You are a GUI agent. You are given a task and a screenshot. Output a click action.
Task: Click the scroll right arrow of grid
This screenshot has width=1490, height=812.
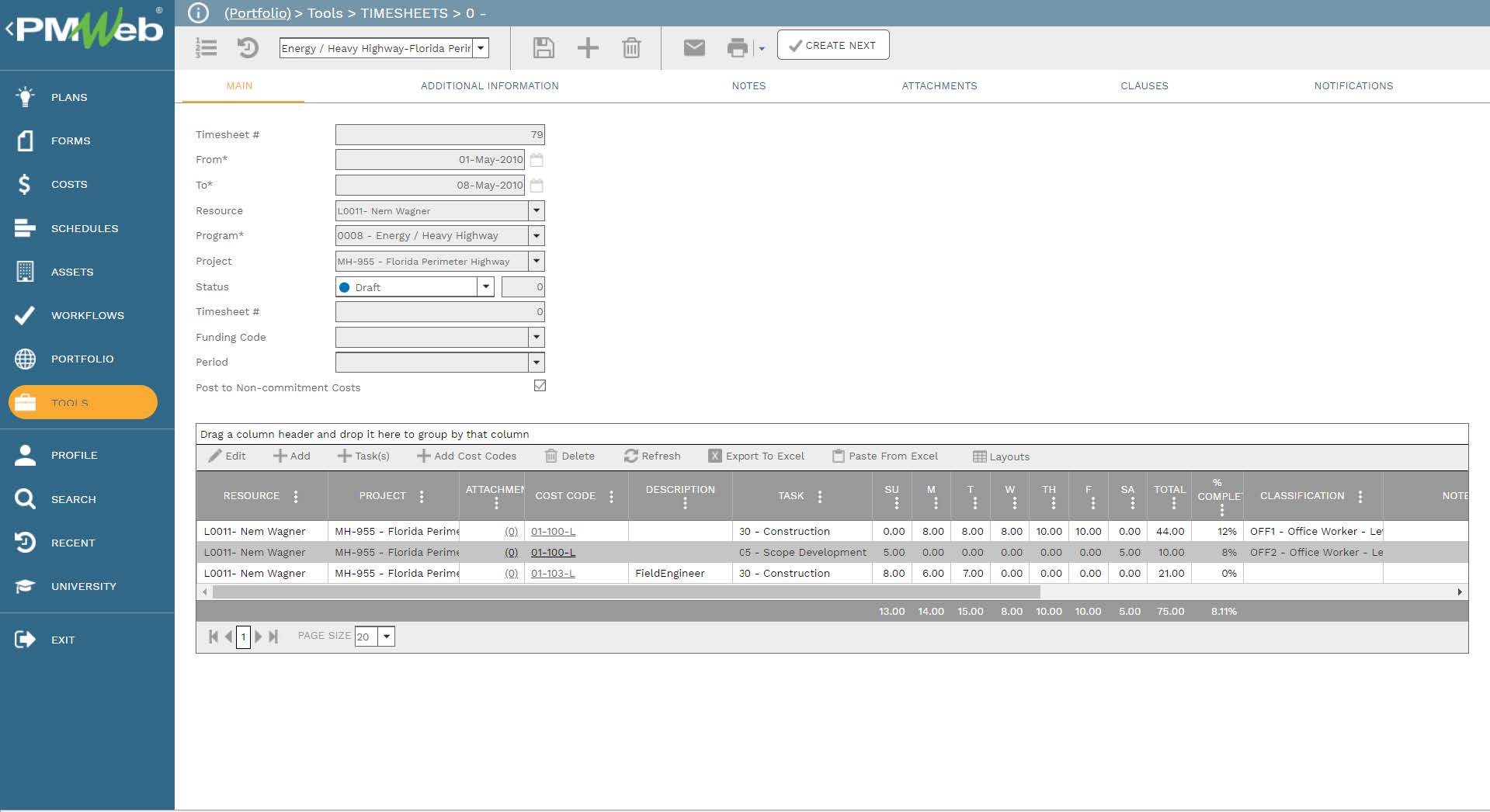[x=1460, y=592]
